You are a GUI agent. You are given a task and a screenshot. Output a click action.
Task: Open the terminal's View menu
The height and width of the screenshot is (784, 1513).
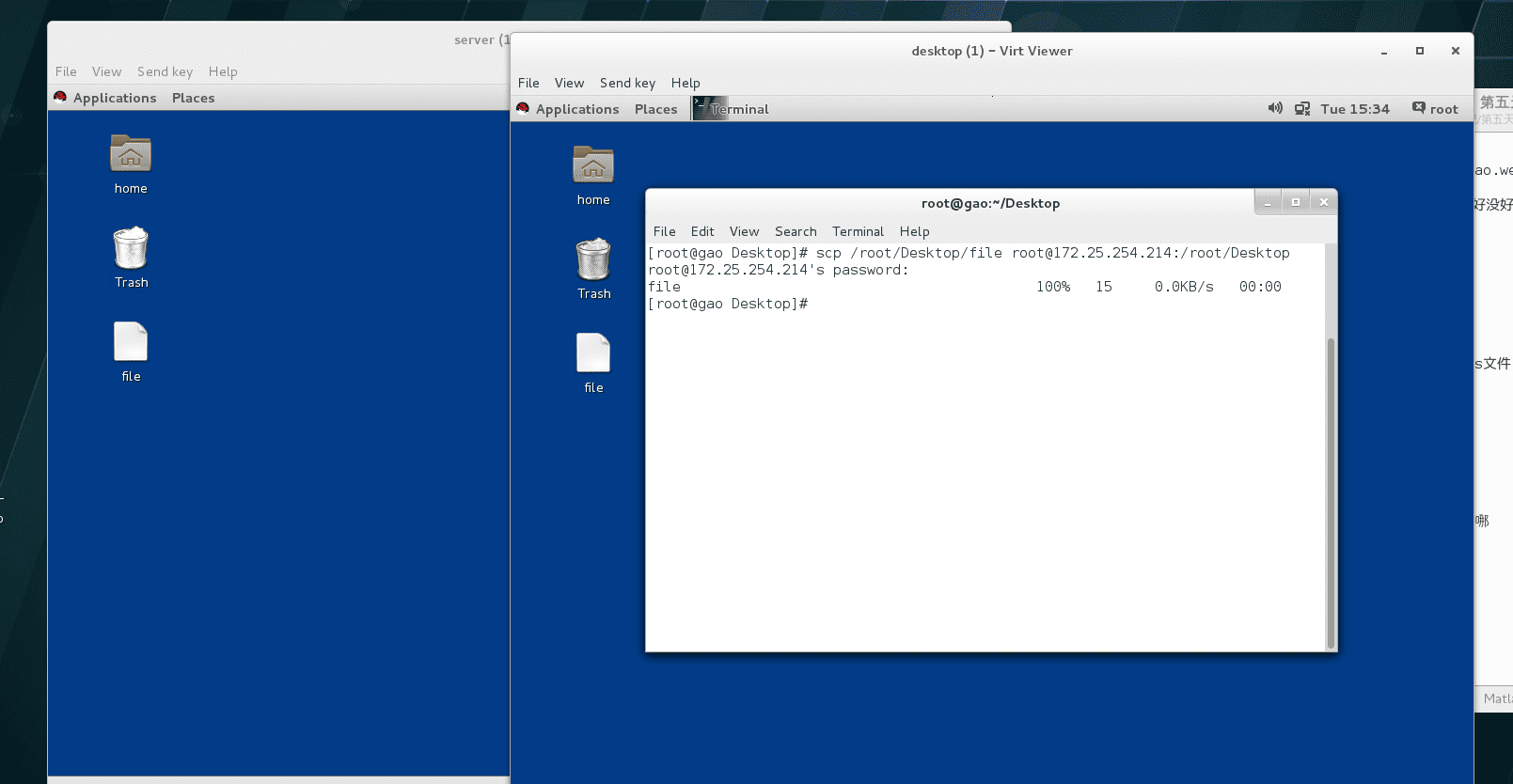(744, 231)
